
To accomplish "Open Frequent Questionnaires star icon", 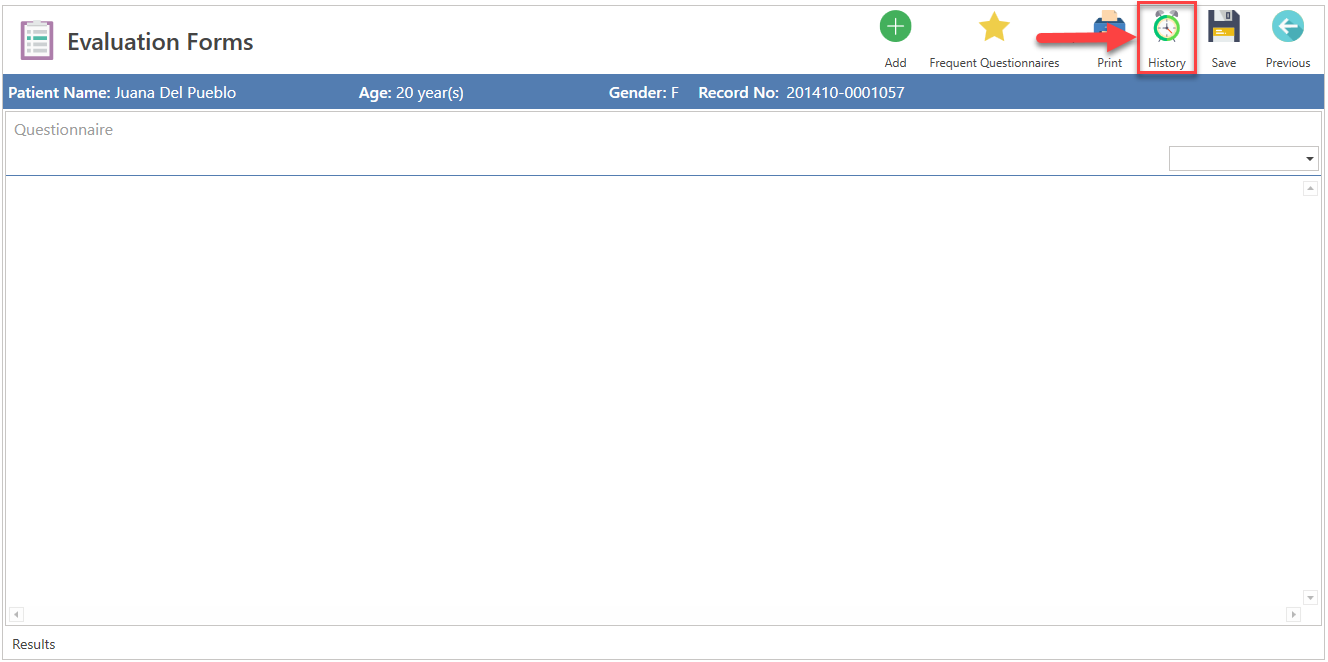I will pyautogui.click(x=994, y=27).
